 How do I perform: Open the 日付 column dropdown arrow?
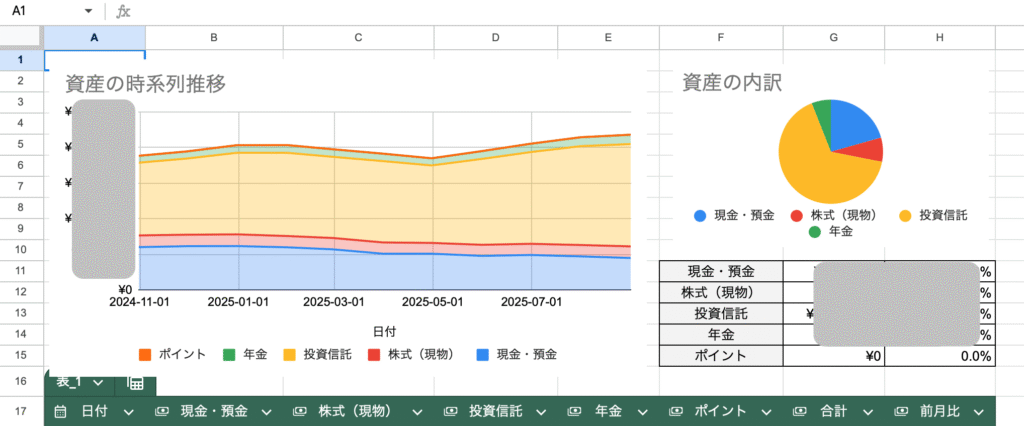coord(128,411)
